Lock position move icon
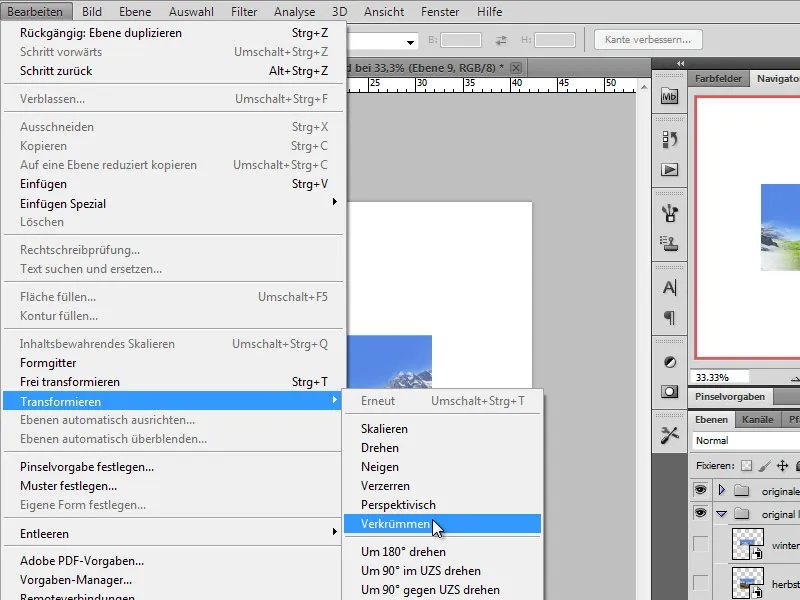Viewport: 800px width, 600px height. [x=782, y=465]
